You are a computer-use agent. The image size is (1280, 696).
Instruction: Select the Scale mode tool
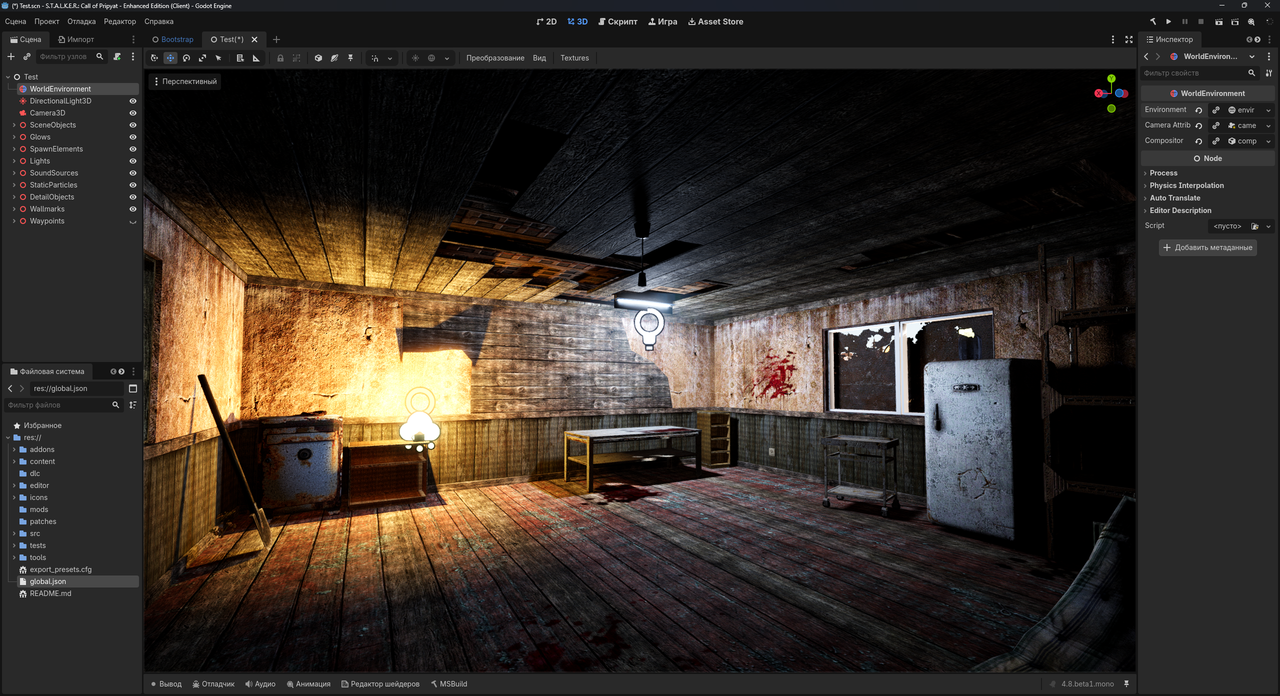[203, 58]
